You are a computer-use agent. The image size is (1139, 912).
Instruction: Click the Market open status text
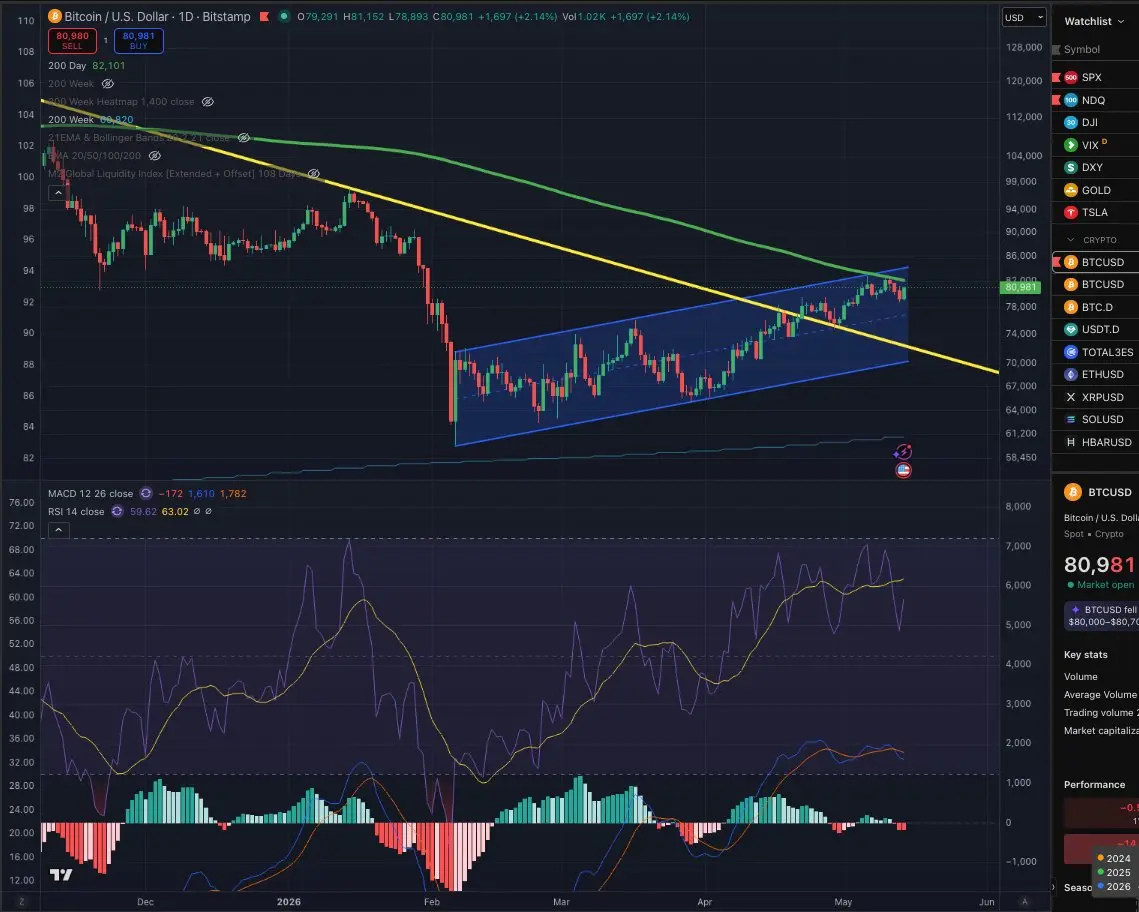click(1105, 585)
